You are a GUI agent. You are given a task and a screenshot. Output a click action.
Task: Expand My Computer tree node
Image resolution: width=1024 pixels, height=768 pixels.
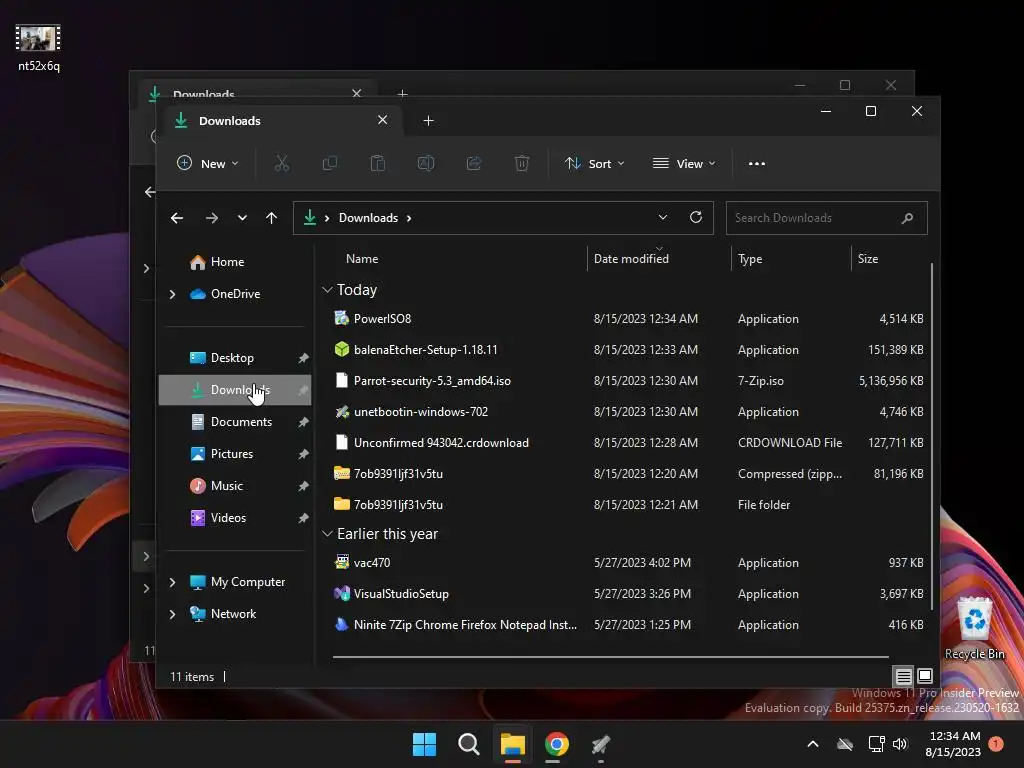coord(172,582)
